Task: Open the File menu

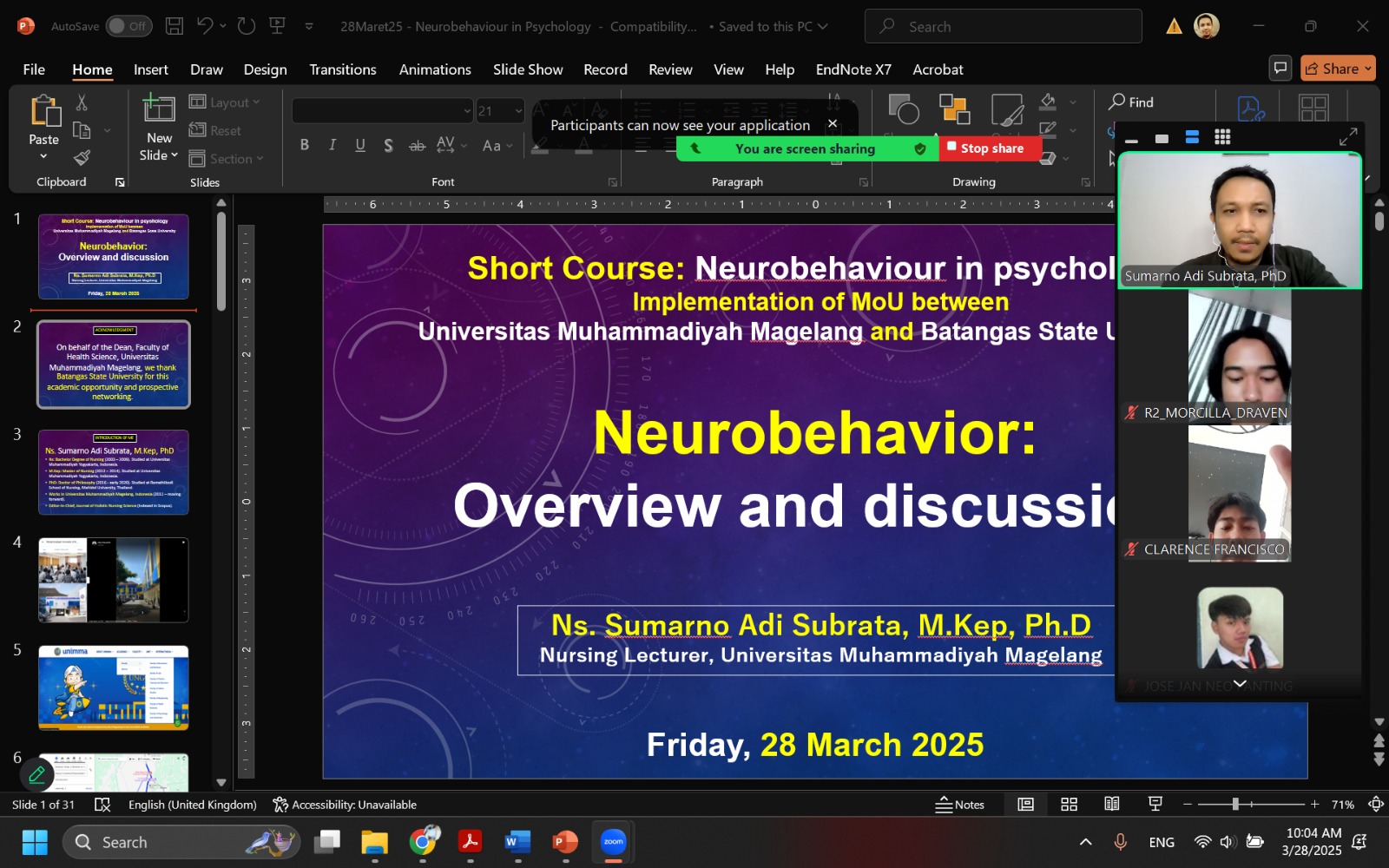Action: [34, 69]
